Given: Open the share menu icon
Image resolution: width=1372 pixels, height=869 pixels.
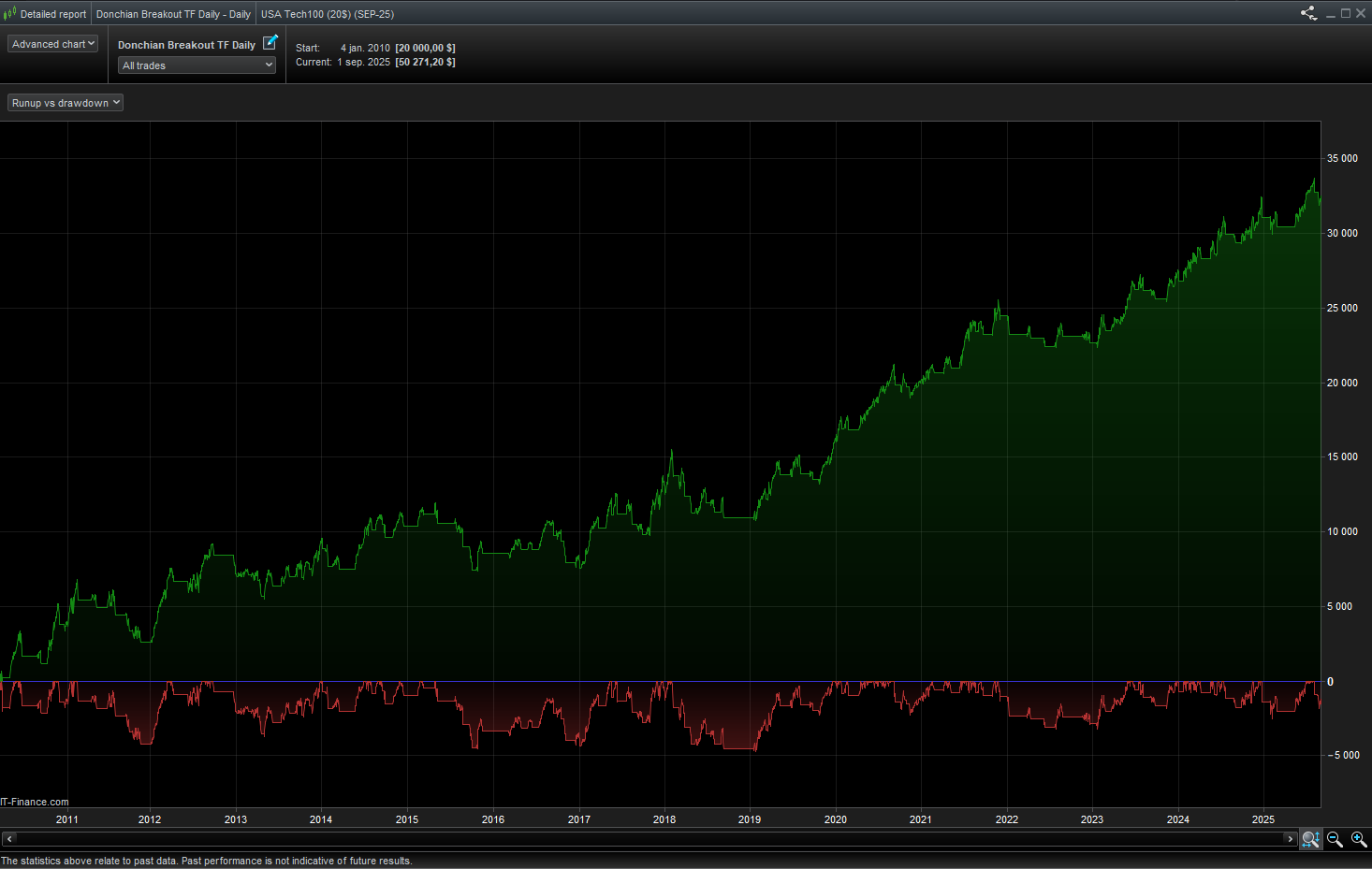Looking at the screenshot, I should tap(1308, 13).
